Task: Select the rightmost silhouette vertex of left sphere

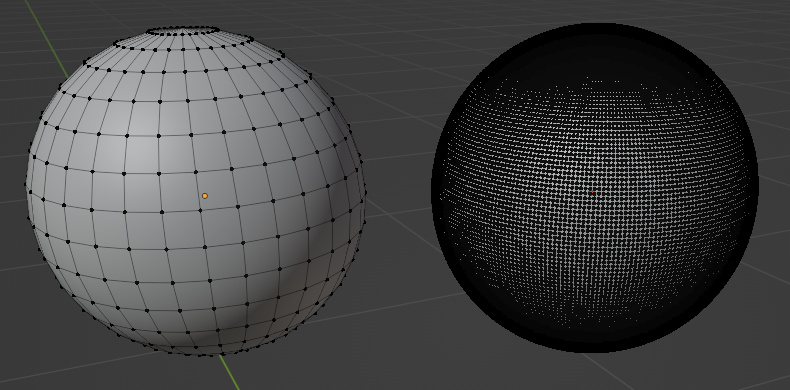Action: coord(364,192)
